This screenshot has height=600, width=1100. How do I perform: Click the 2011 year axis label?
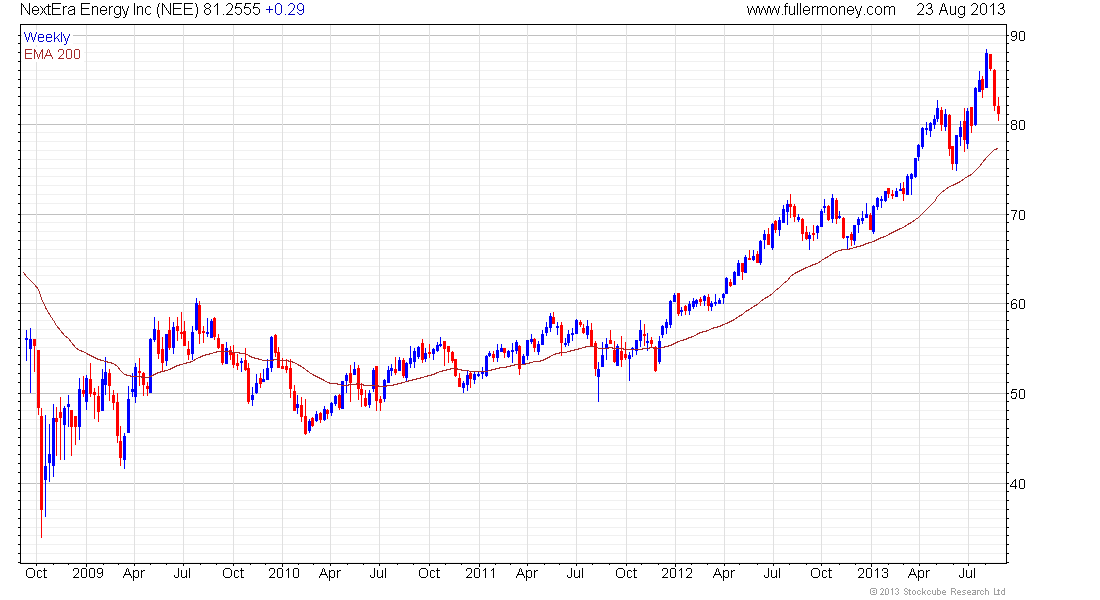[481, 573]
